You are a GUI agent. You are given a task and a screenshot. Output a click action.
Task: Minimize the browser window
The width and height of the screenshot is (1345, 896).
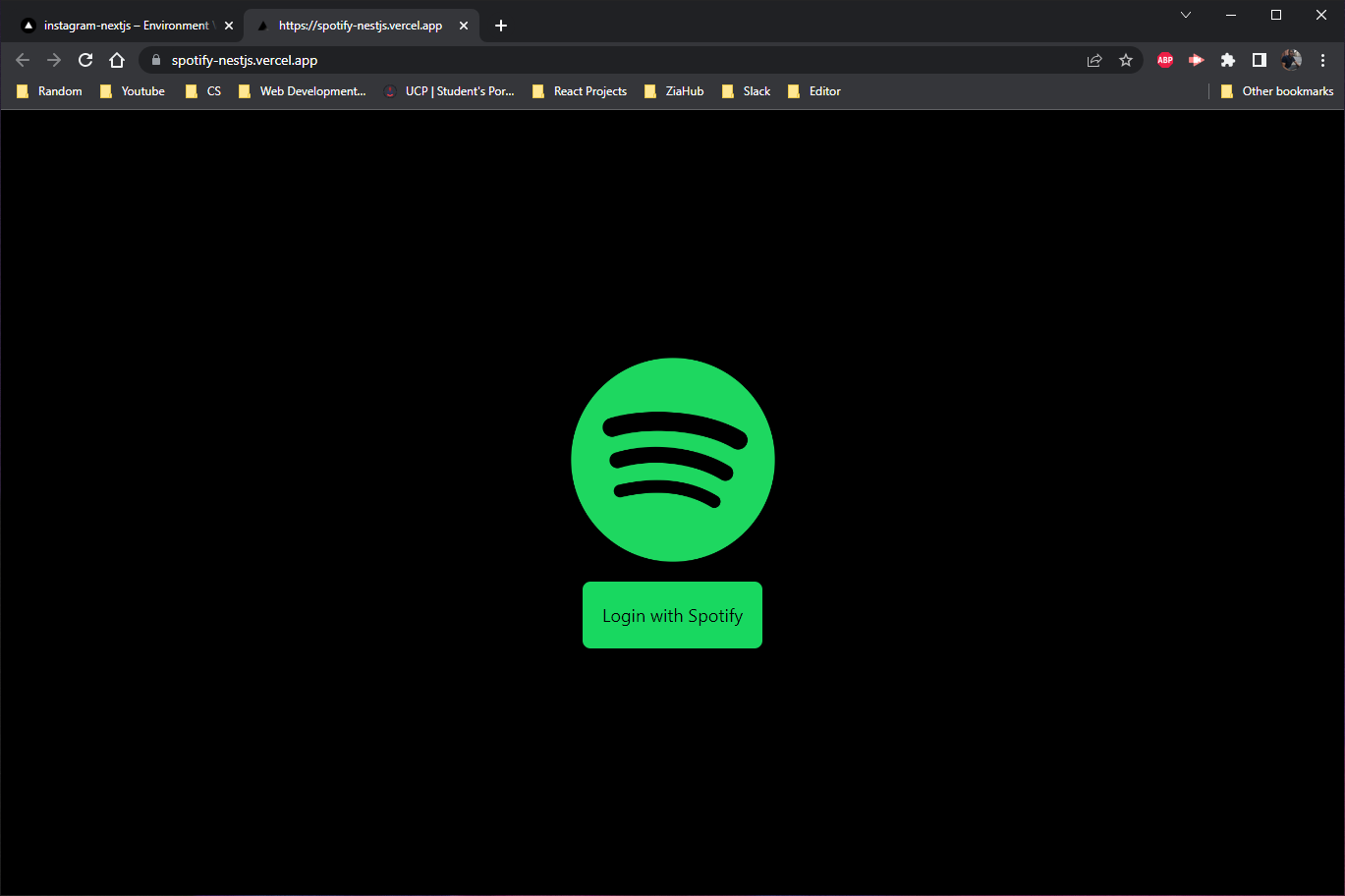click(x=1231, y=15)
